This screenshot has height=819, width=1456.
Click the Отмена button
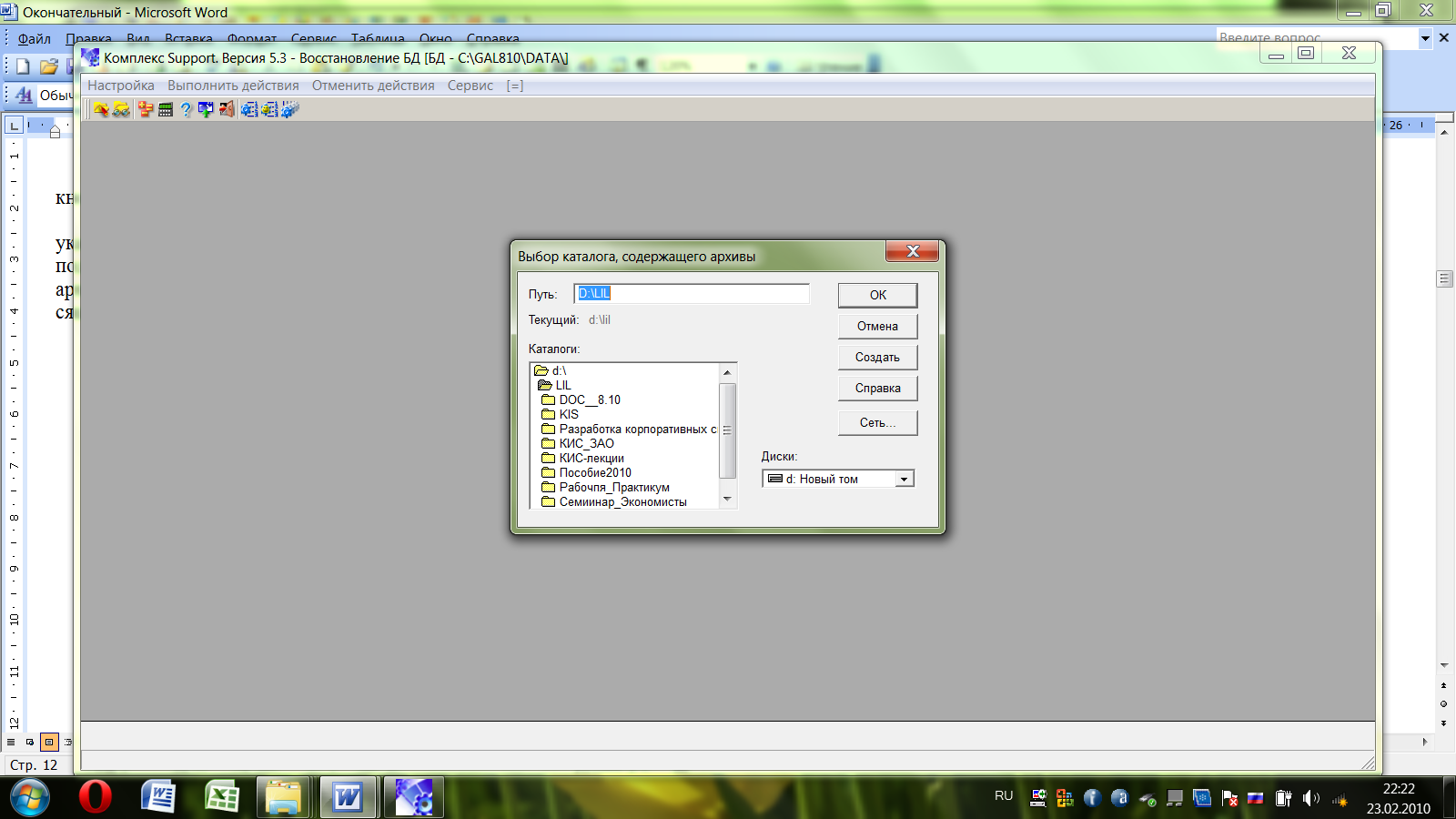coord(877,326)
